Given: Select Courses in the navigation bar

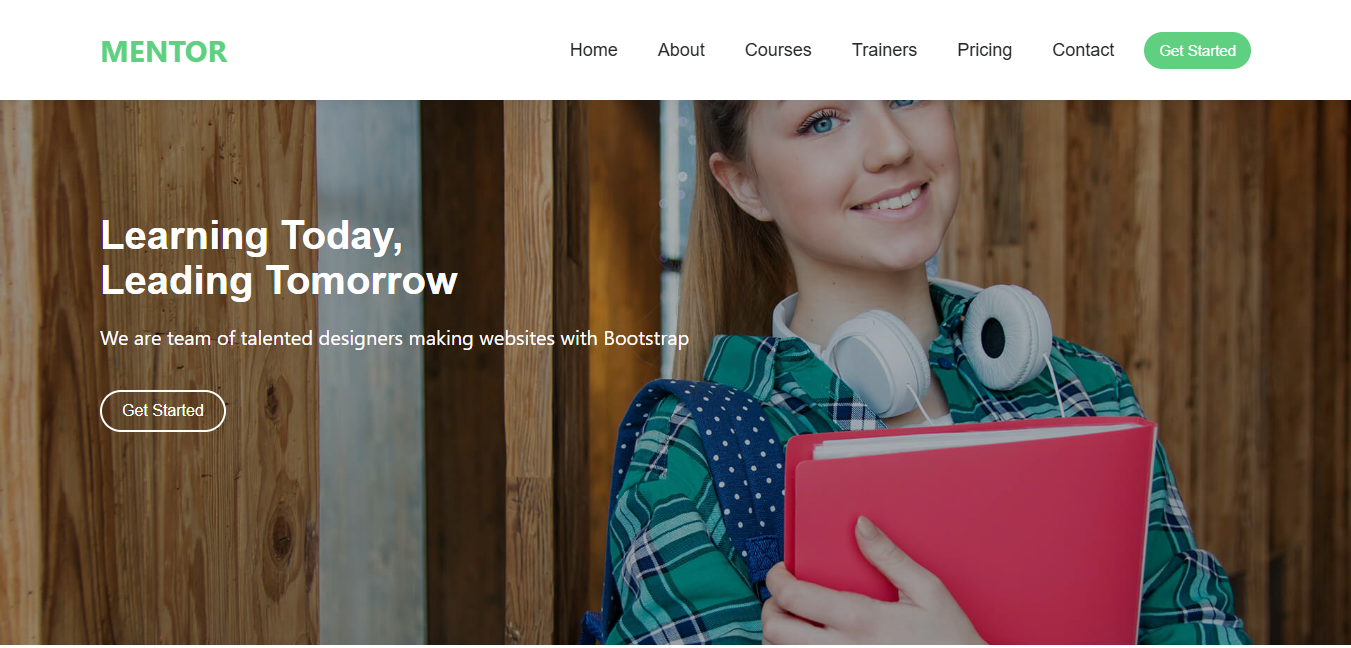Looking at the screenshot, I should coord(778,50).
